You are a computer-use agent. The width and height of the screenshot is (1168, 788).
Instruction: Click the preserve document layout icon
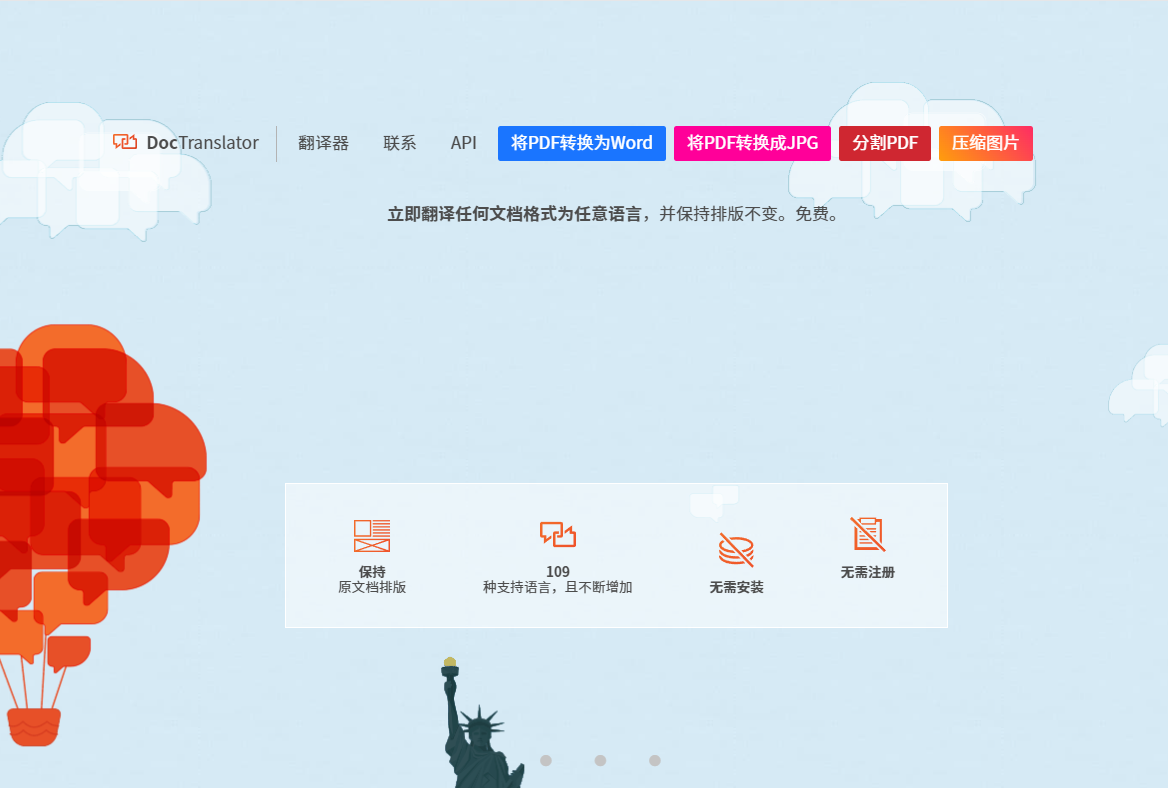[x=372, y=535]
